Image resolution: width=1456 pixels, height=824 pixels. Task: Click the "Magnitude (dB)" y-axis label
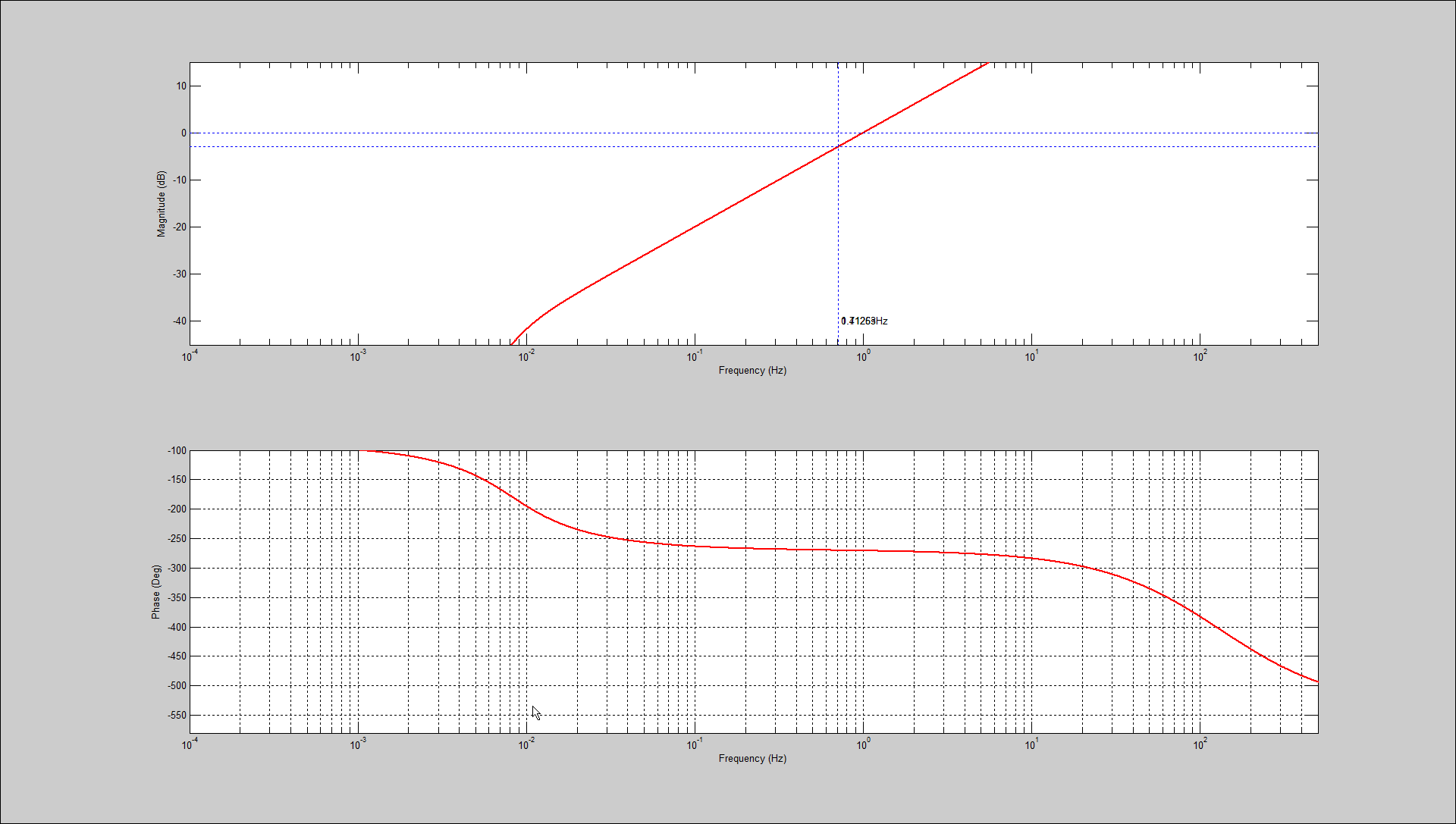pos(161,204)
